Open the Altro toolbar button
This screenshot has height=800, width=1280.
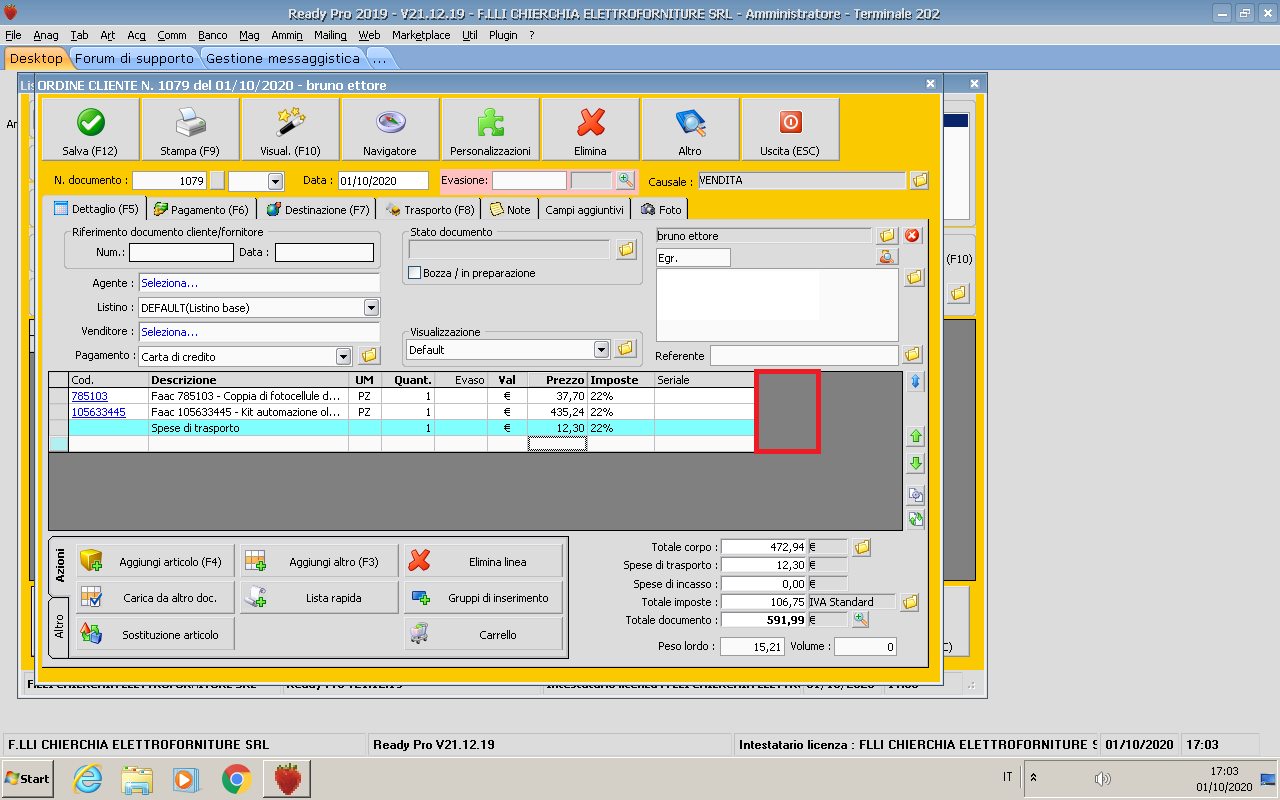690,129
